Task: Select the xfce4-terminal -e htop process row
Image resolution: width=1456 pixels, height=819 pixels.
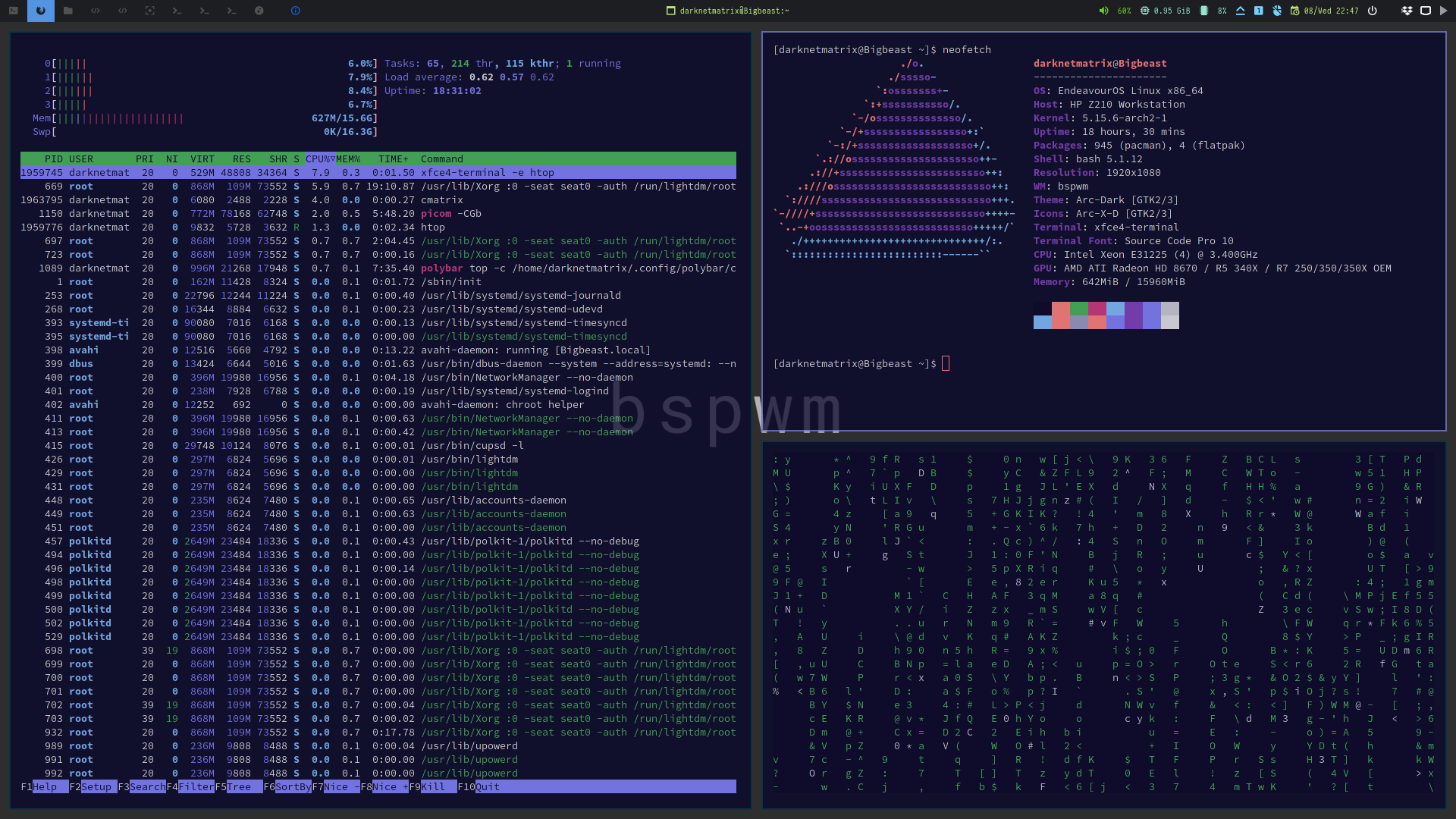Action: [x=378, y=172]
